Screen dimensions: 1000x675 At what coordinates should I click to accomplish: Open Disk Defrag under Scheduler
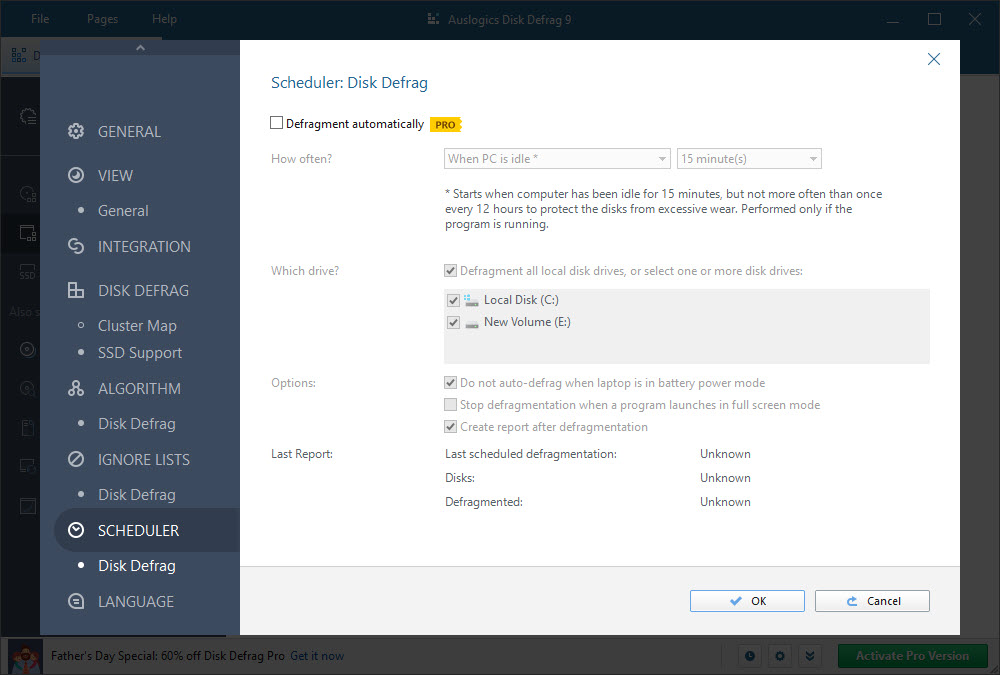click(136, 565)
